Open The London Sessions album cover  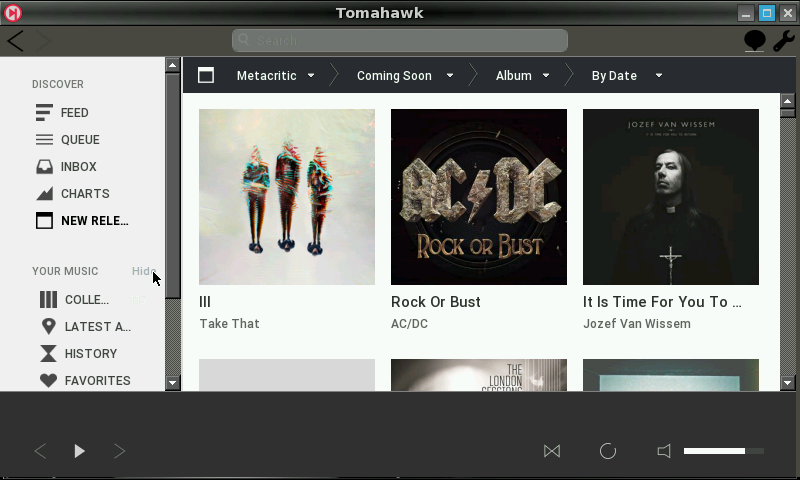[479, 375]
